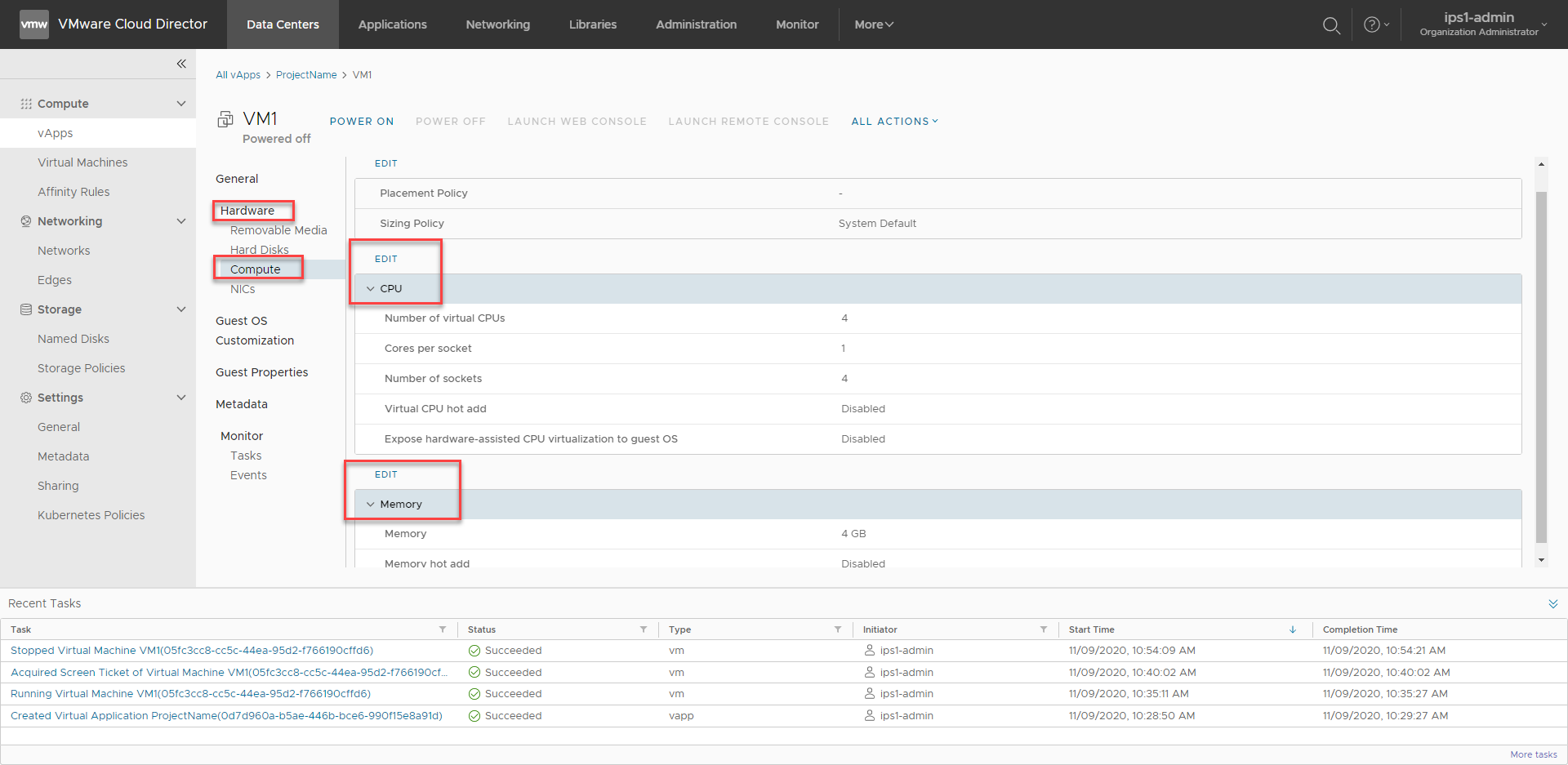Select Virtual Machines in sidebar

(x=82, y=162)
